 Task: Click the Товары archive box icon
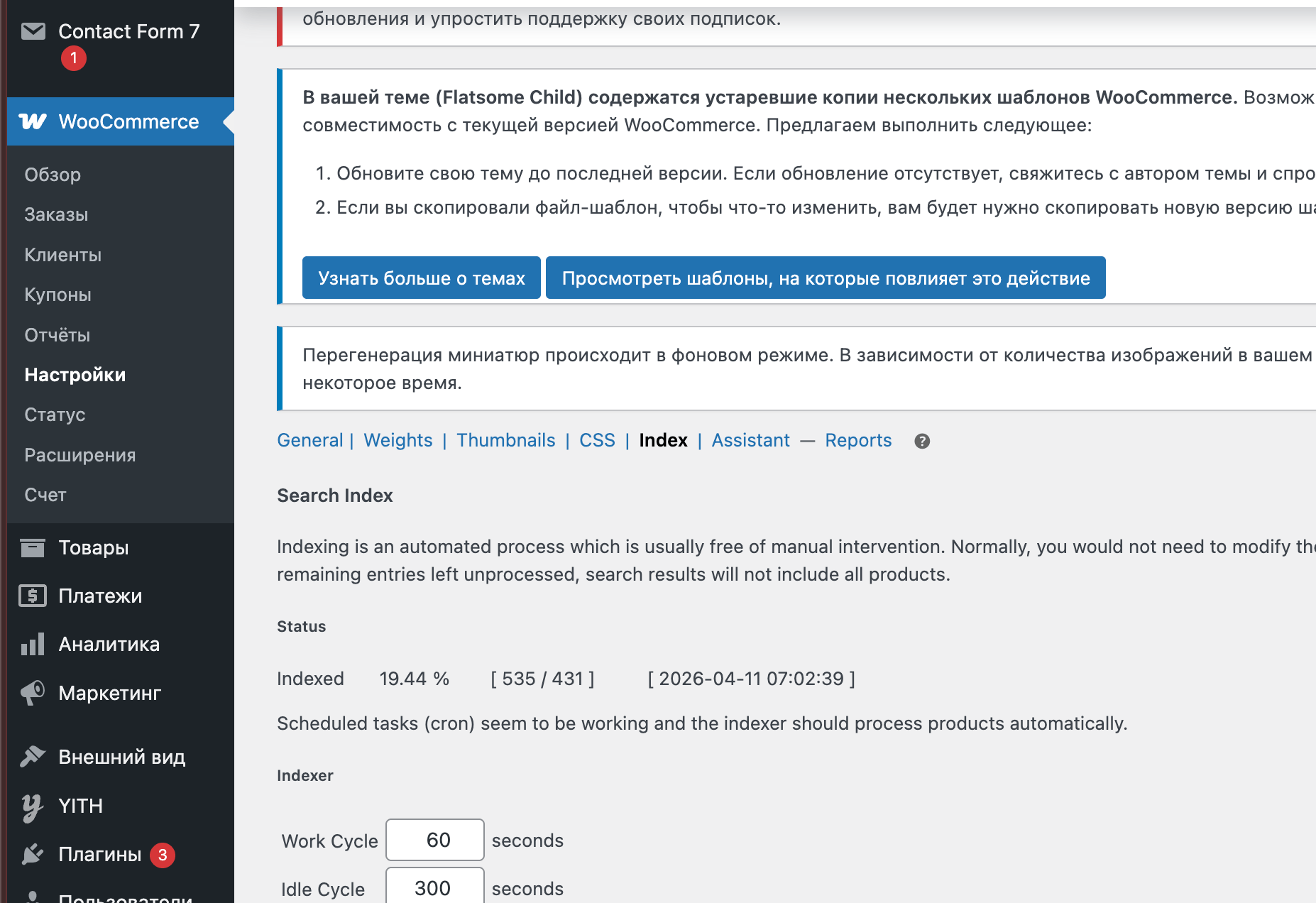tap(33, 547)
